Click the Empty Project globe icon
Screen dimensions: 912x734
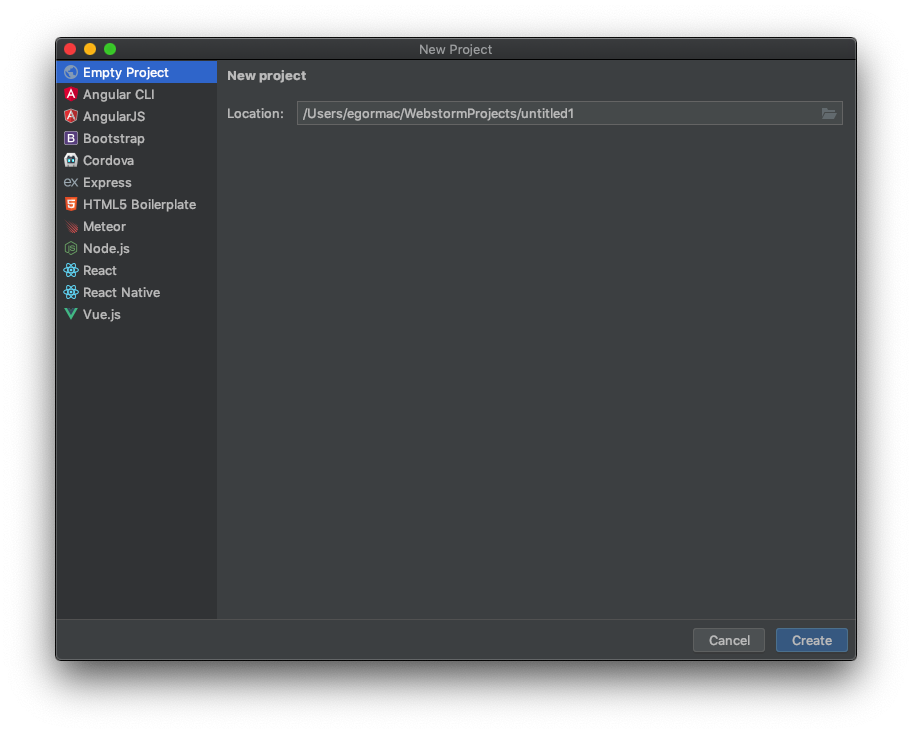(71, 72)
